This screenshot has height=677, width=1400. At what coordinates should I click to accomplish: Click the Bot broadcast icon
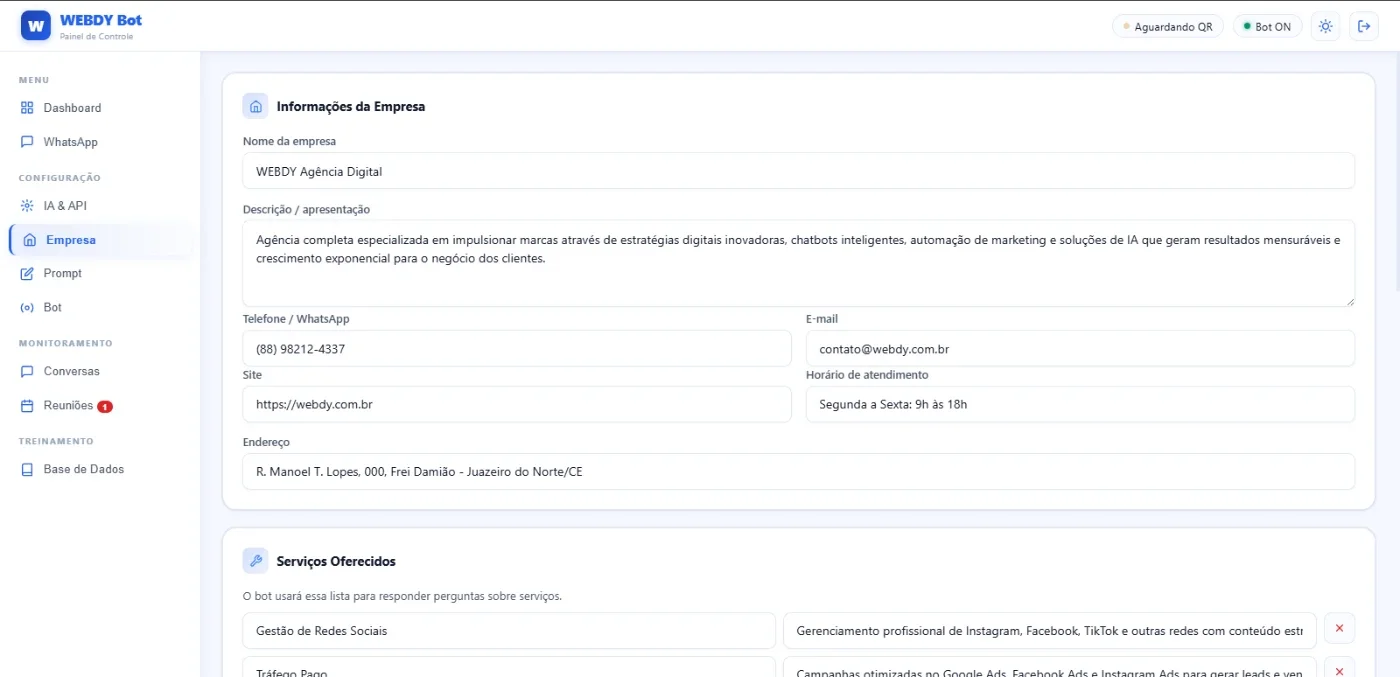pyautogui.click(x=28, y=308)
